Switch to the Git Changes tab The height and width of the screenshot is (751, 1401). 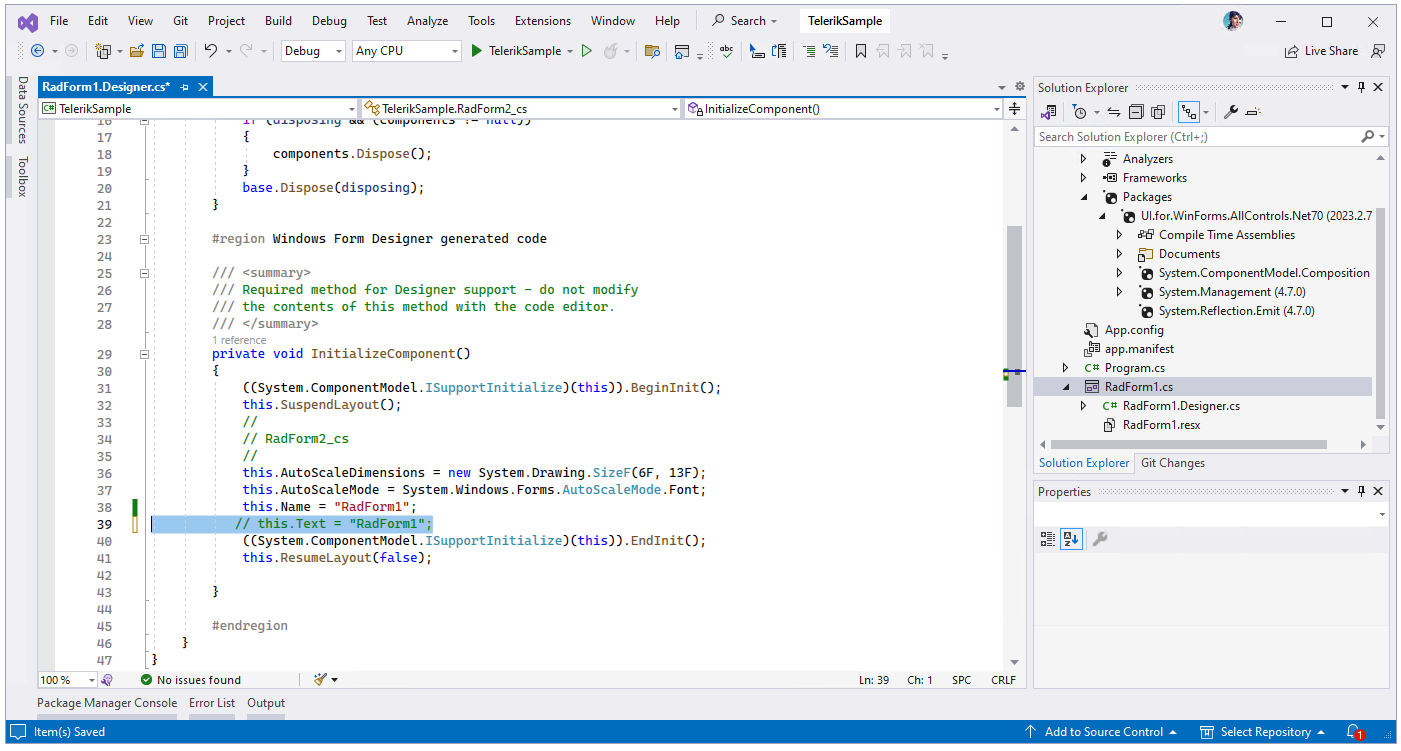[1172, 463]
